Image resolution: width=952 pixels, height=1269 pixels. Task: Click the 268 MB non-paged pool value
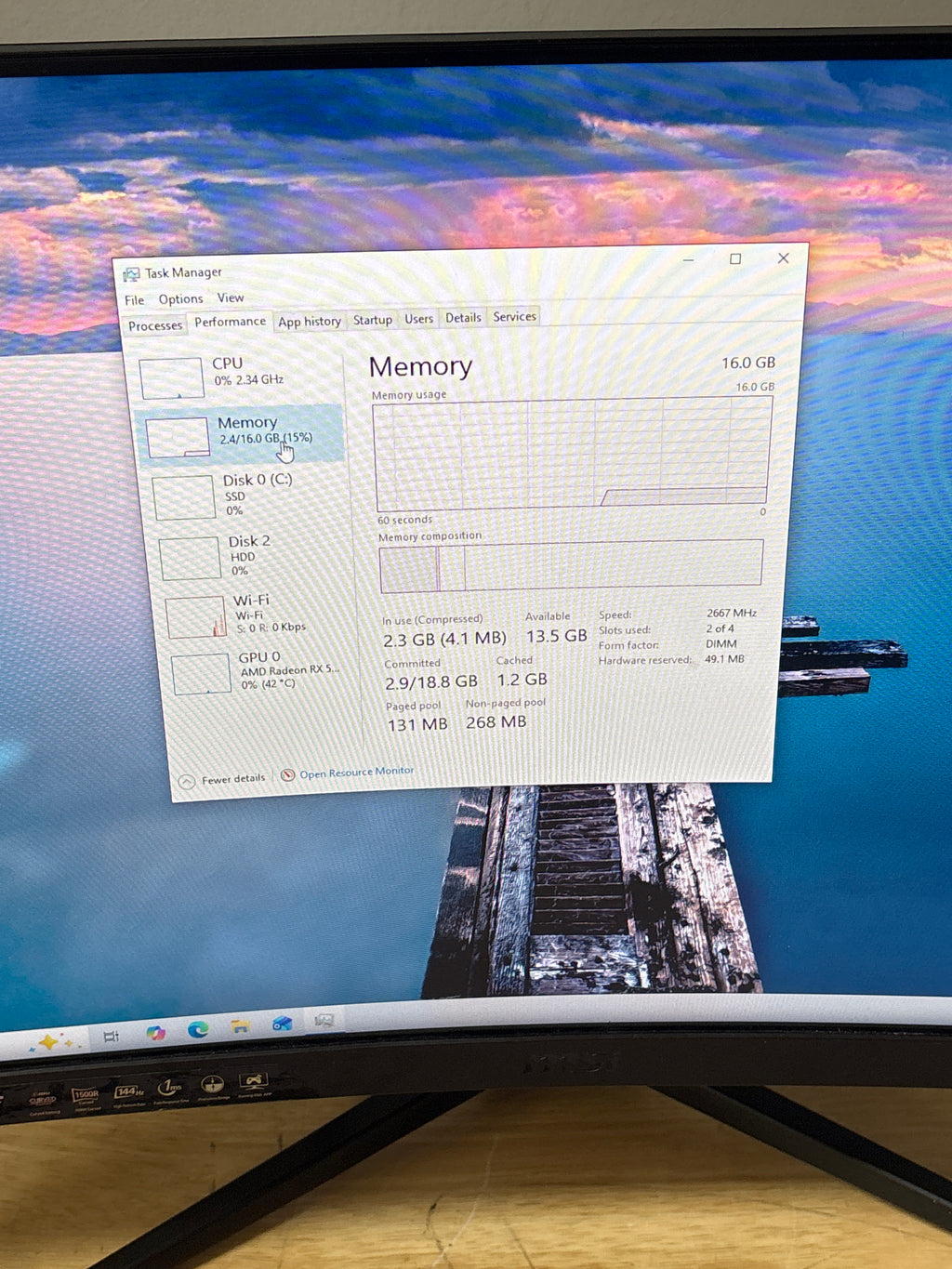(496, 722)
